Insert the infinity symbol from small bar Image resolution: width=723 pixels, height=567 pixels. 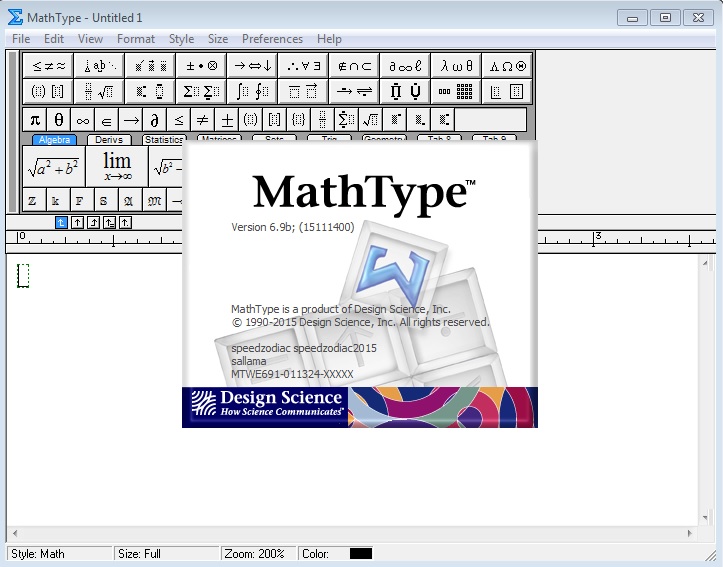[x=83, y=120]
